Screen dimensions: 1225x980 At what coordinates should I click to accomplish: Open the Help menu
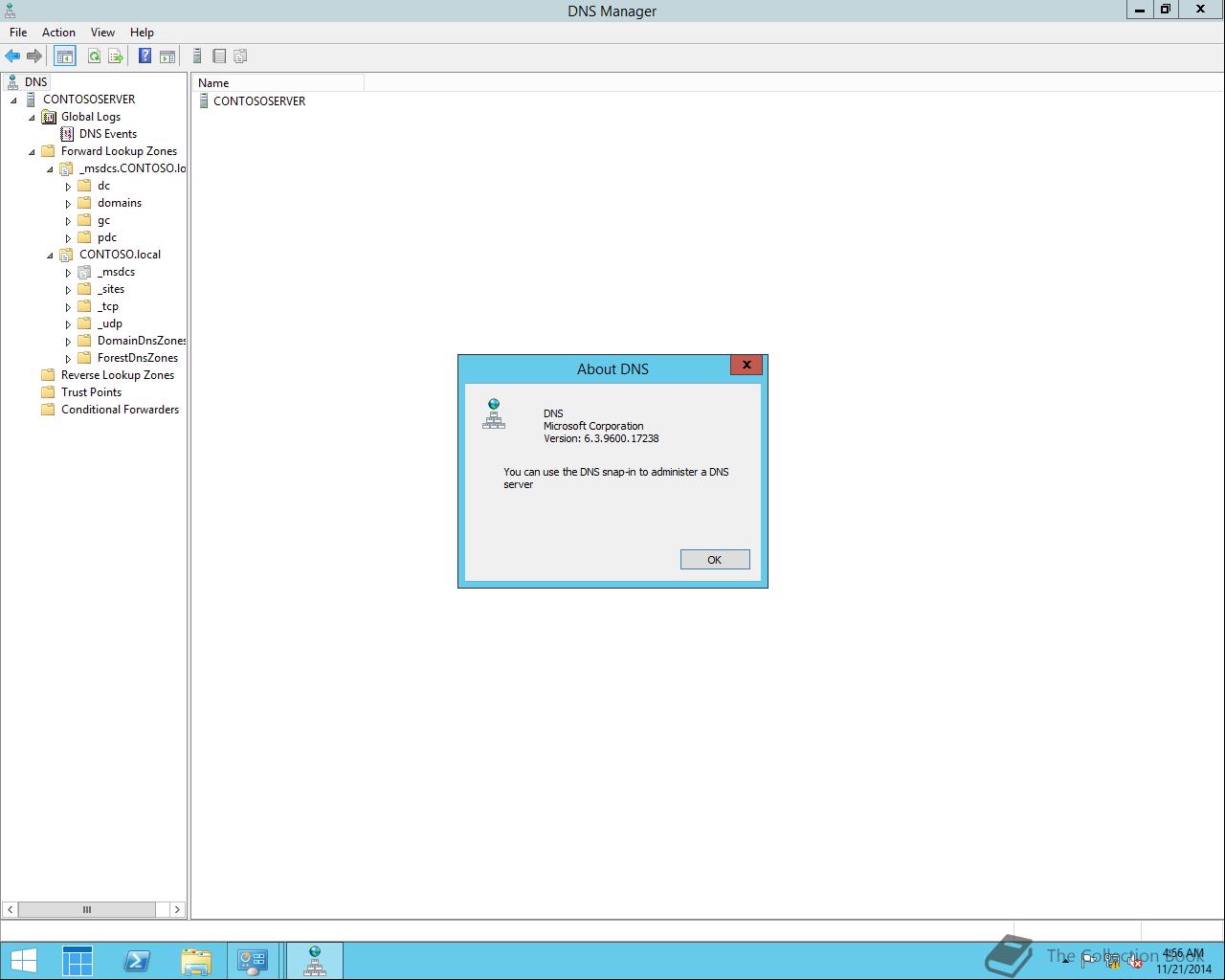pyautogui.click(x=142, y=33)
